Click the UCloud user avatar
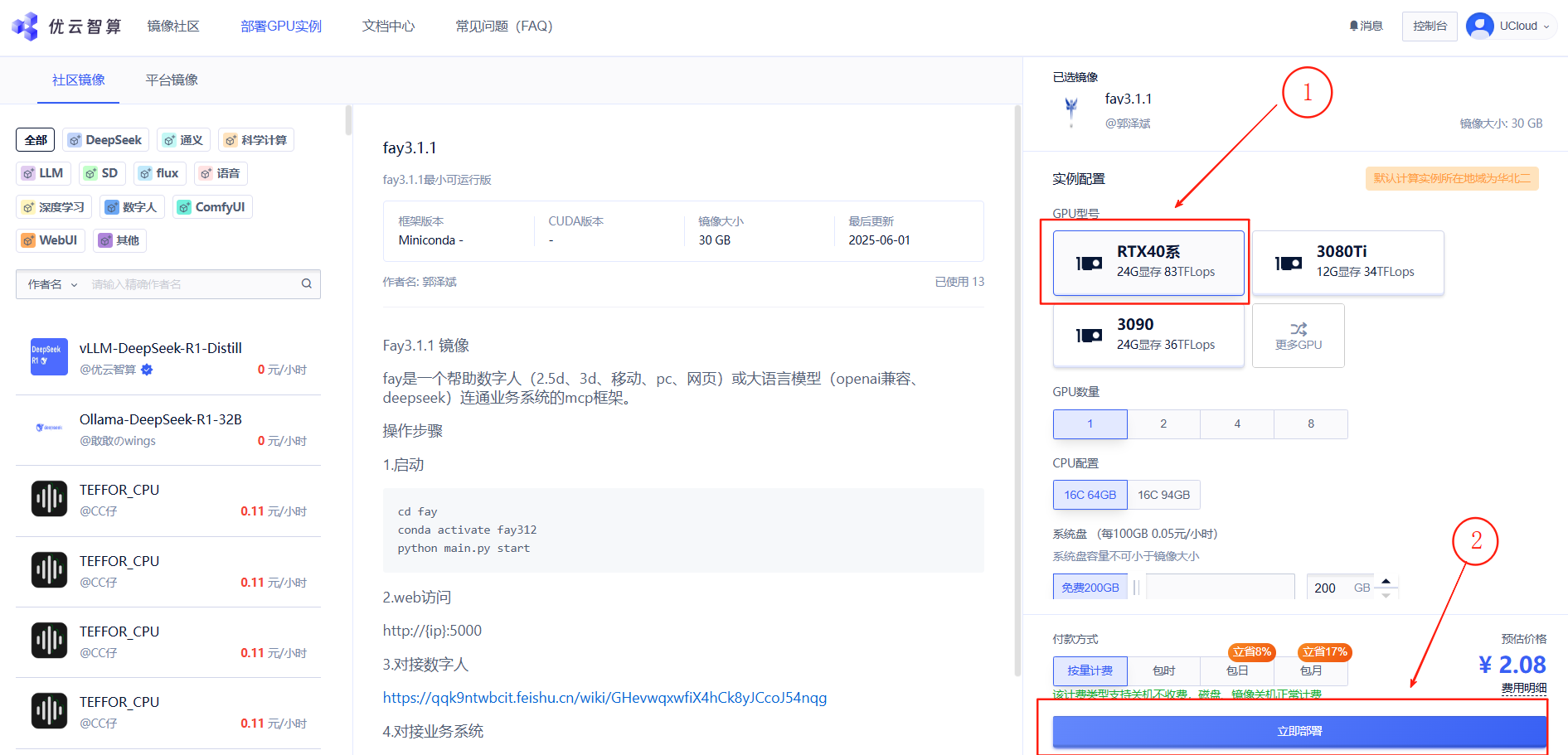Viewport: 1568px width, 755px height. click(x=1480, y=27)
